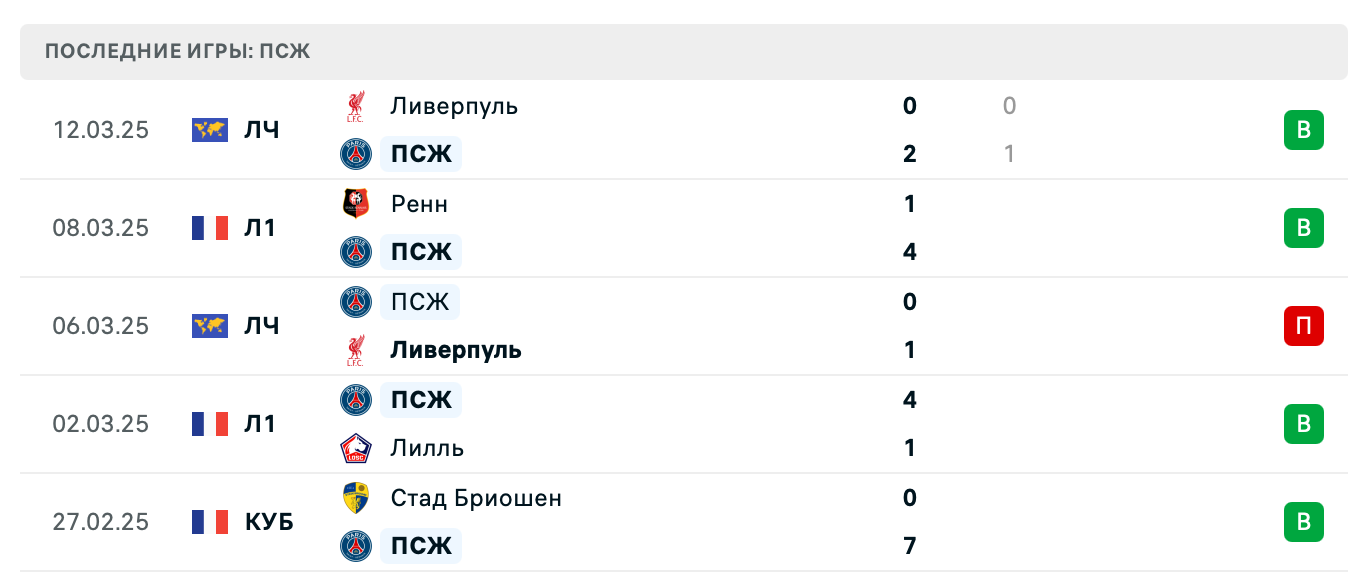Screen dimensions: 1368x586
Task: Click the Lille club crest
Action: pyautogui.click(x=355, y=448)
